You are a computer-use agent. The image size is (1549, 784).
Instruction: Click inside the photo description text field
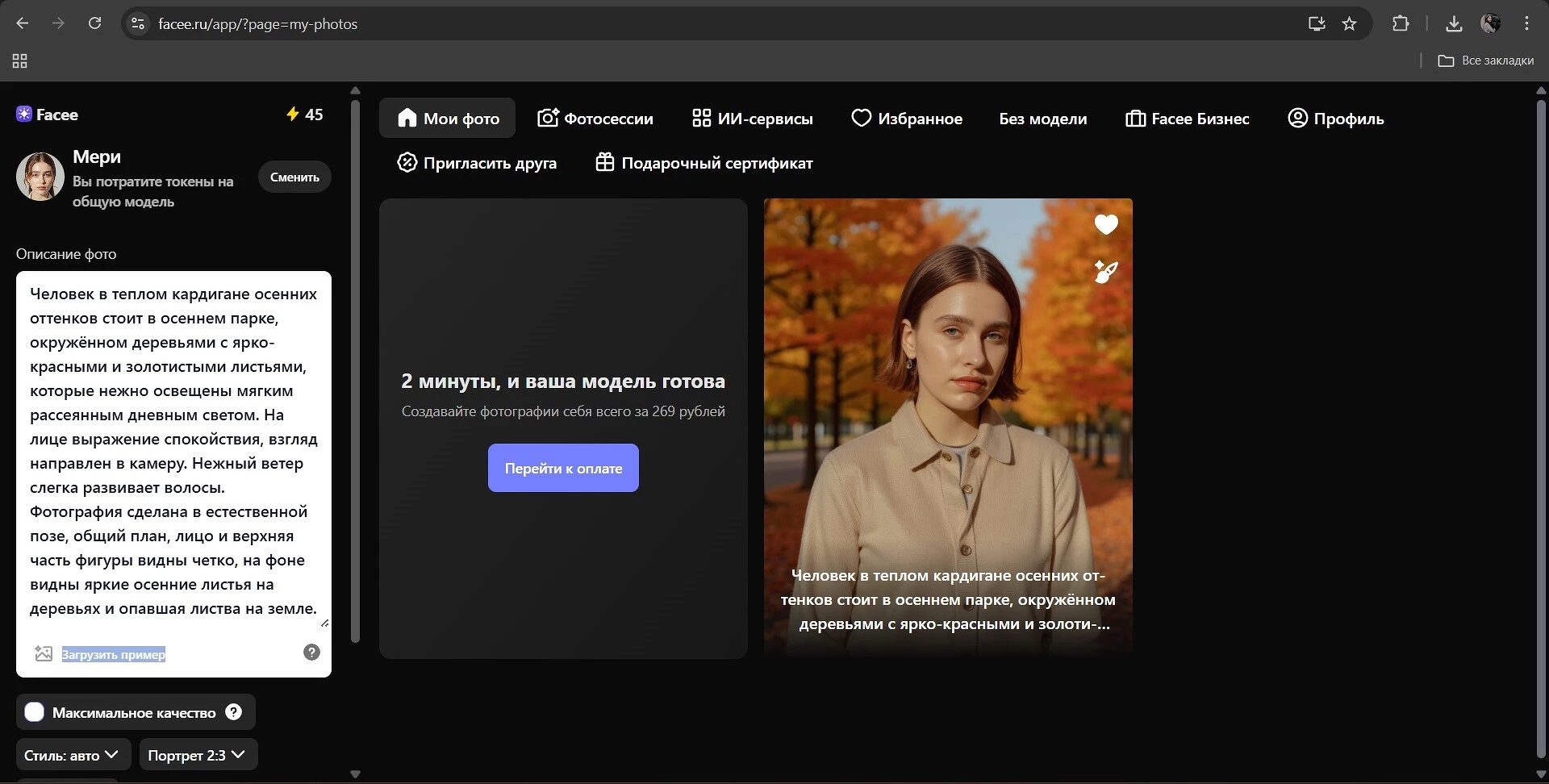(173, 451)
